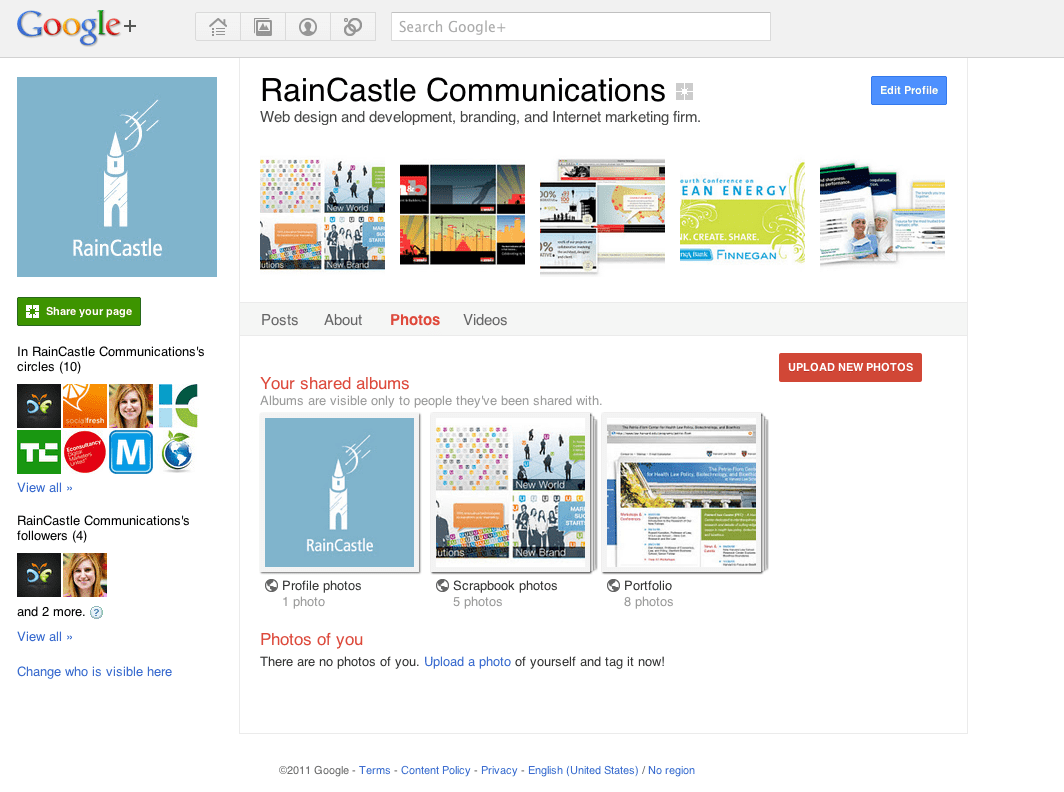Click the Edit Profile button

click(909, 90)
